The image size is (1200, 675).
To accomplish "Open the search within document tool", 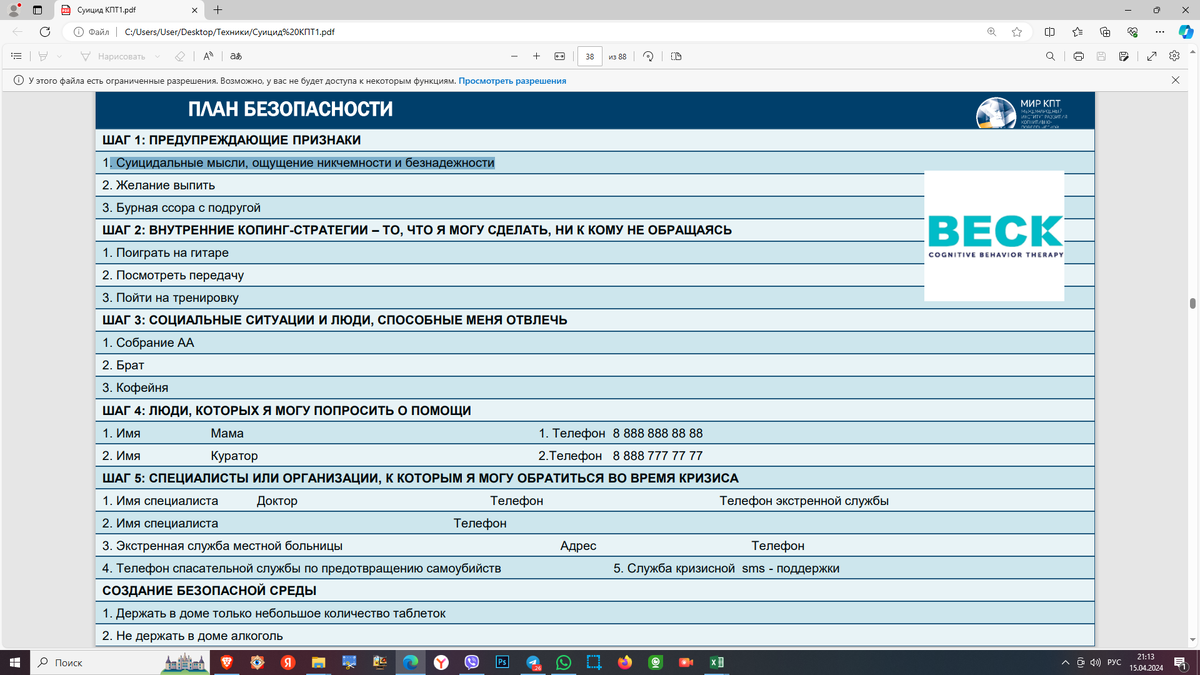I will click(x=1050, y=56).
